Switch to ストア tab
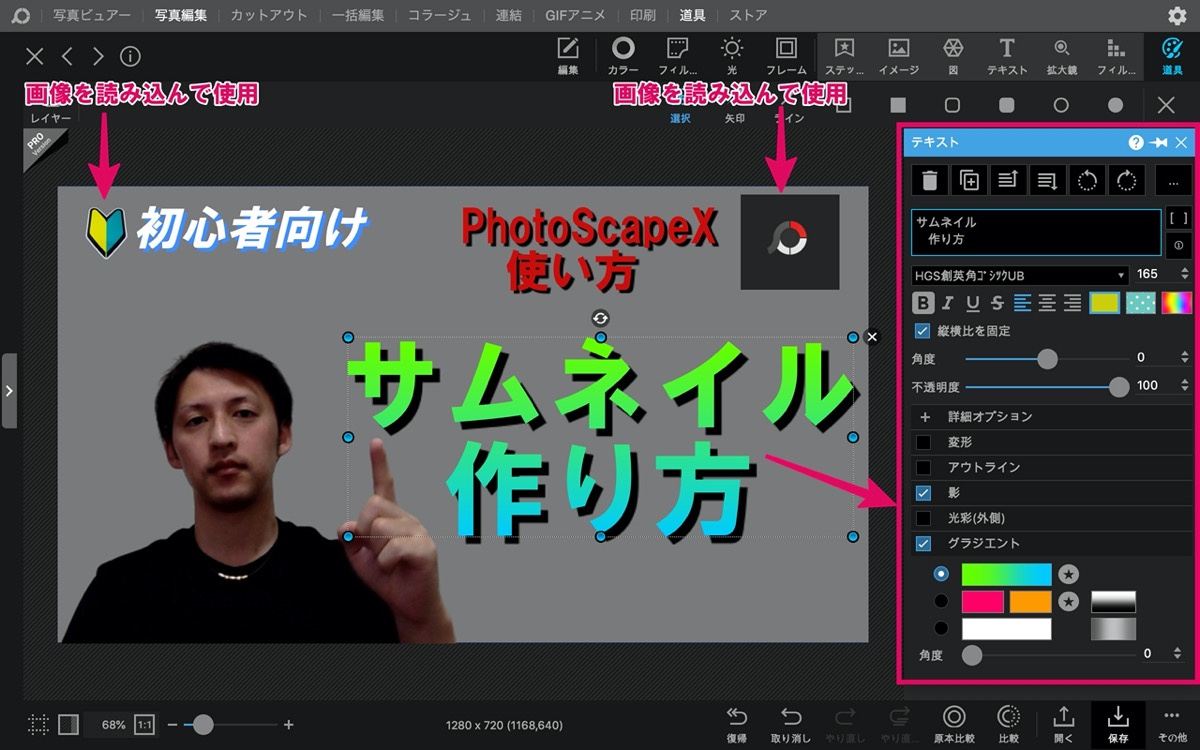 (x=748, y=16)
